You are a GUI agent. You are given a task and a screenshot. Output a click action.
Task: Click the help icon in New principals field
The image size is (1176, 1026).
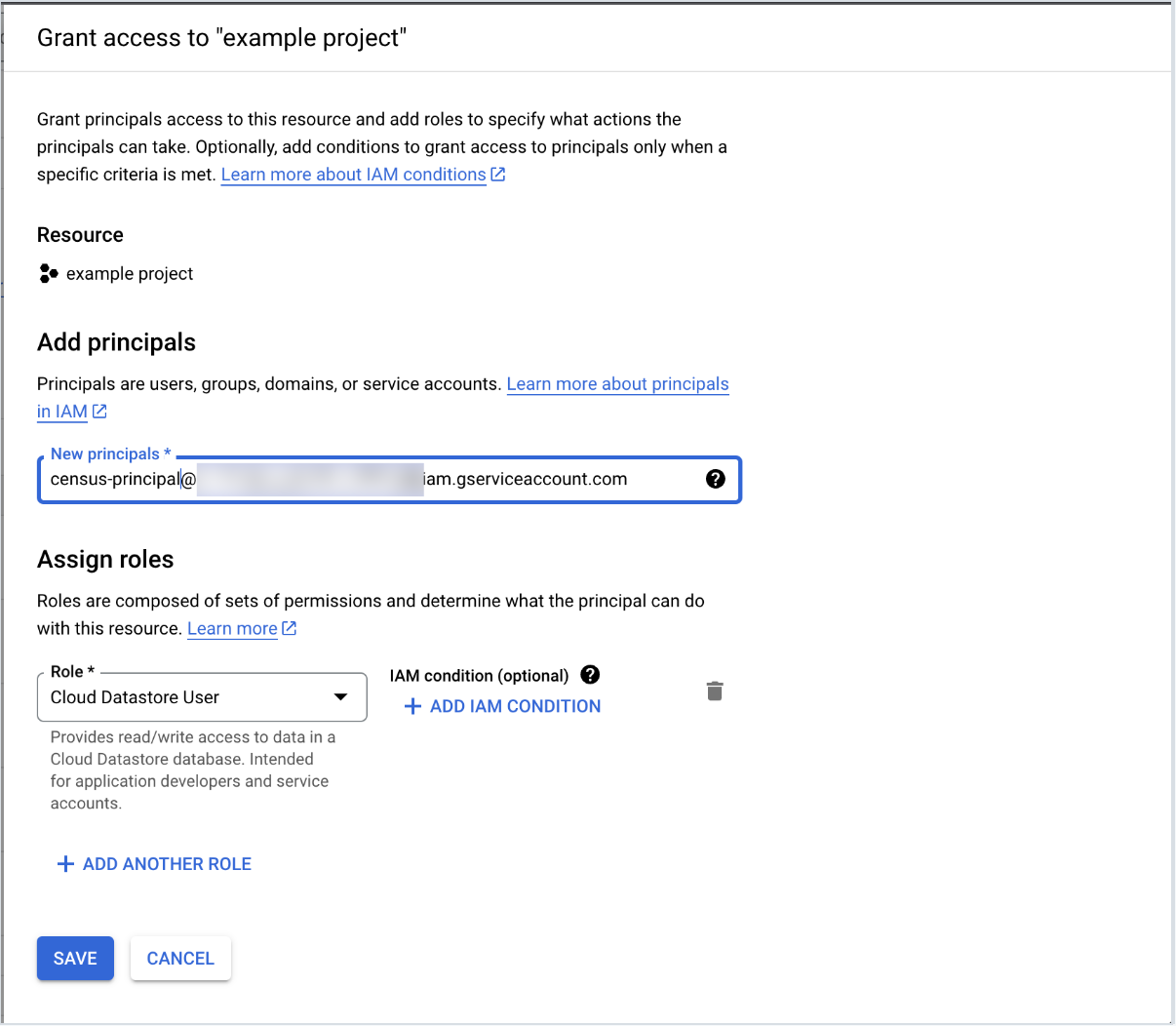[715, 479]
